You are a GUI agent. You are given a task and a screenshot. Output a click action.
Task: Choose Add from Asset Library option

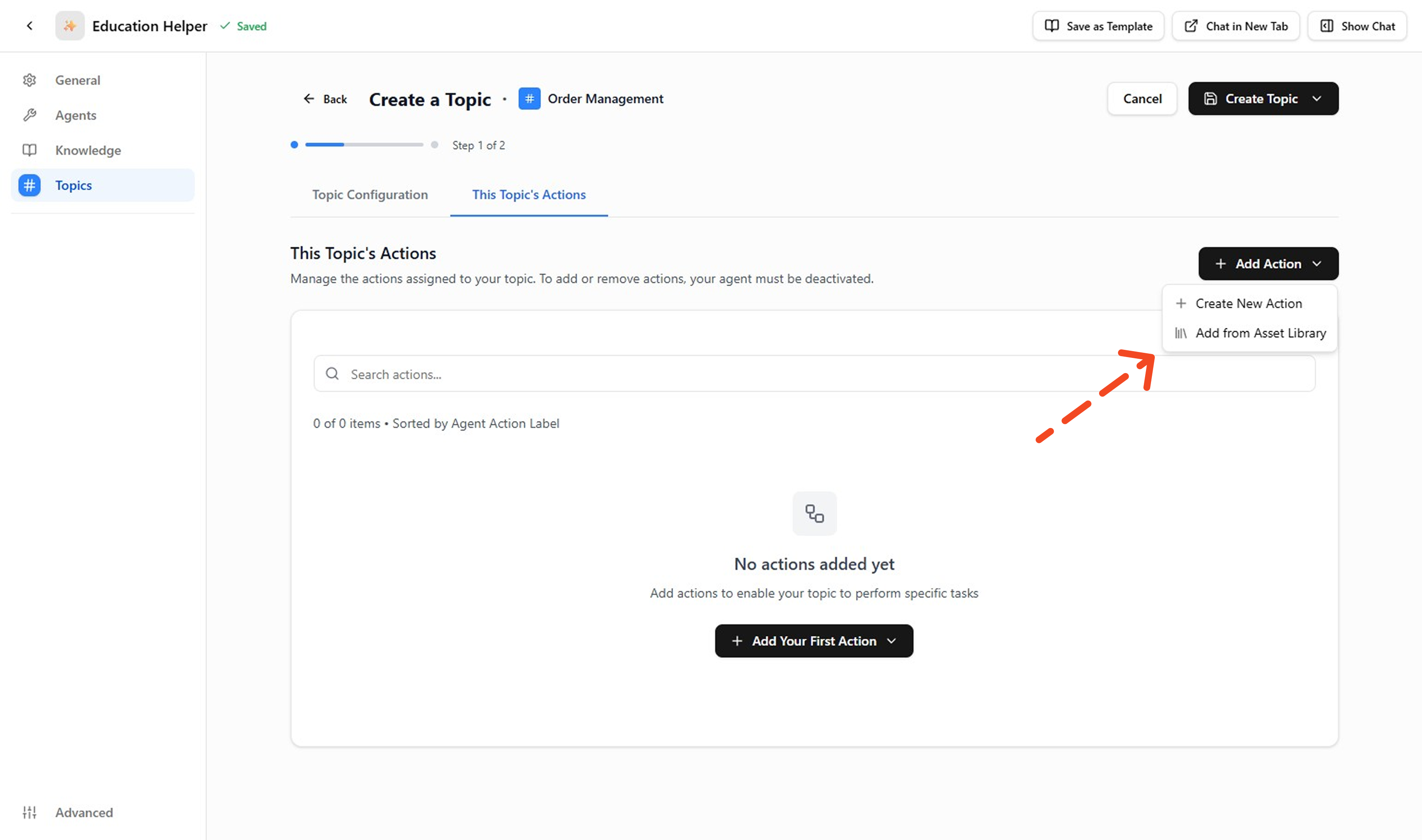point(1260,333)
